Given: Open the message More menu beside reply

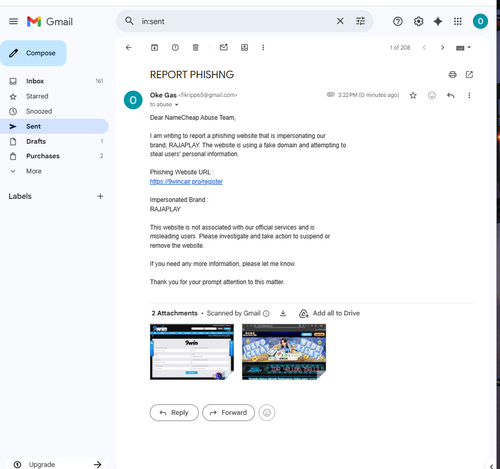Looking at the screenshot, I should (469, 96).
